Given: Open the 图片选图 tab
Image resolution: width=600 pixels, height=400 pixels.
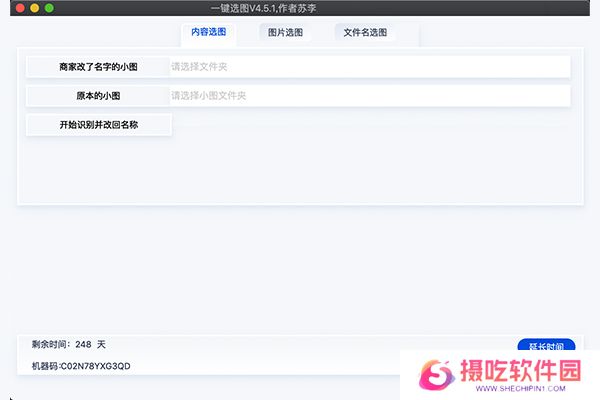Looking at the screenshot, I should click(285, 32).
